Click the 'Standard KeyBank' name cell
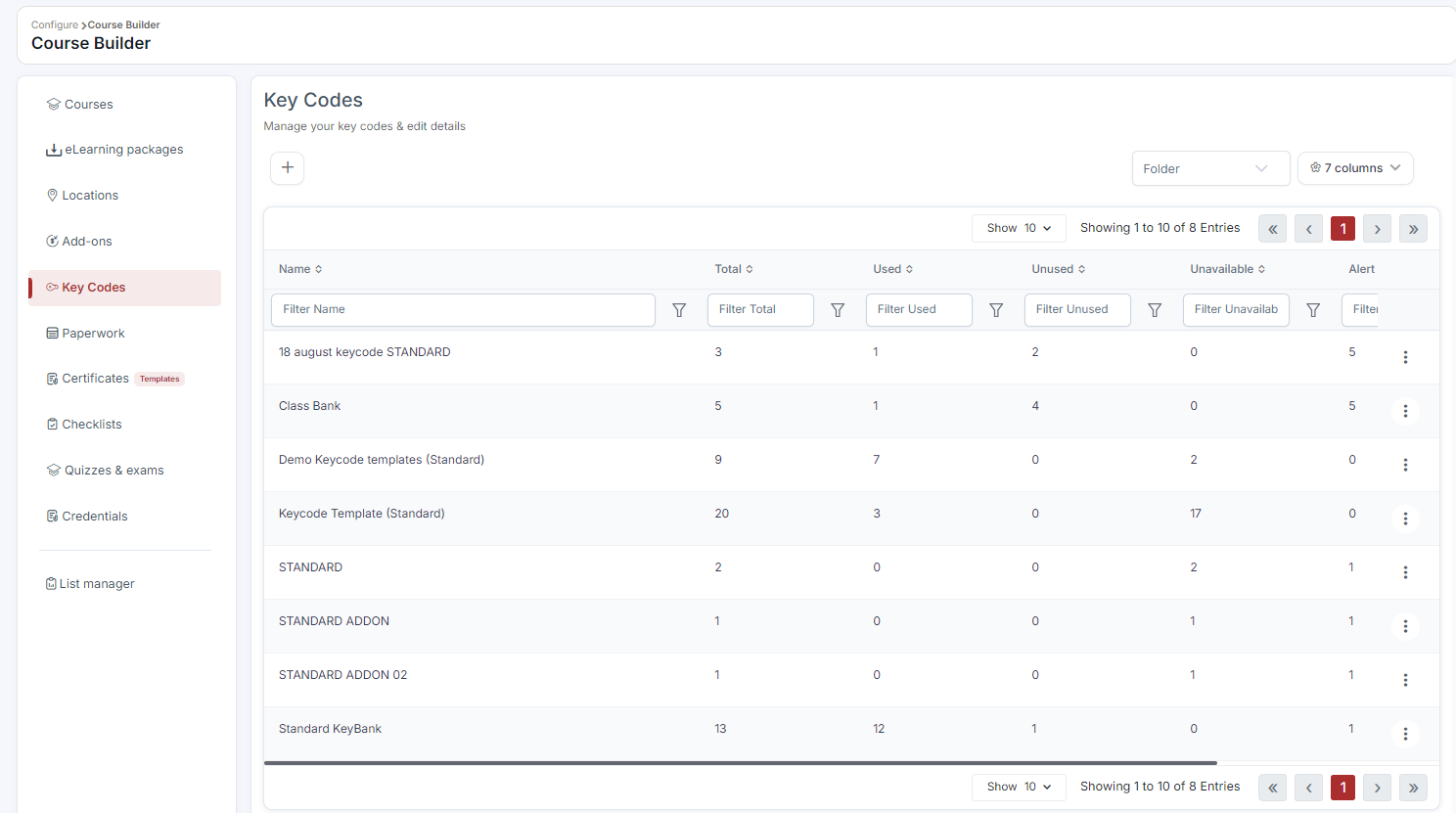 coord(330,729)
